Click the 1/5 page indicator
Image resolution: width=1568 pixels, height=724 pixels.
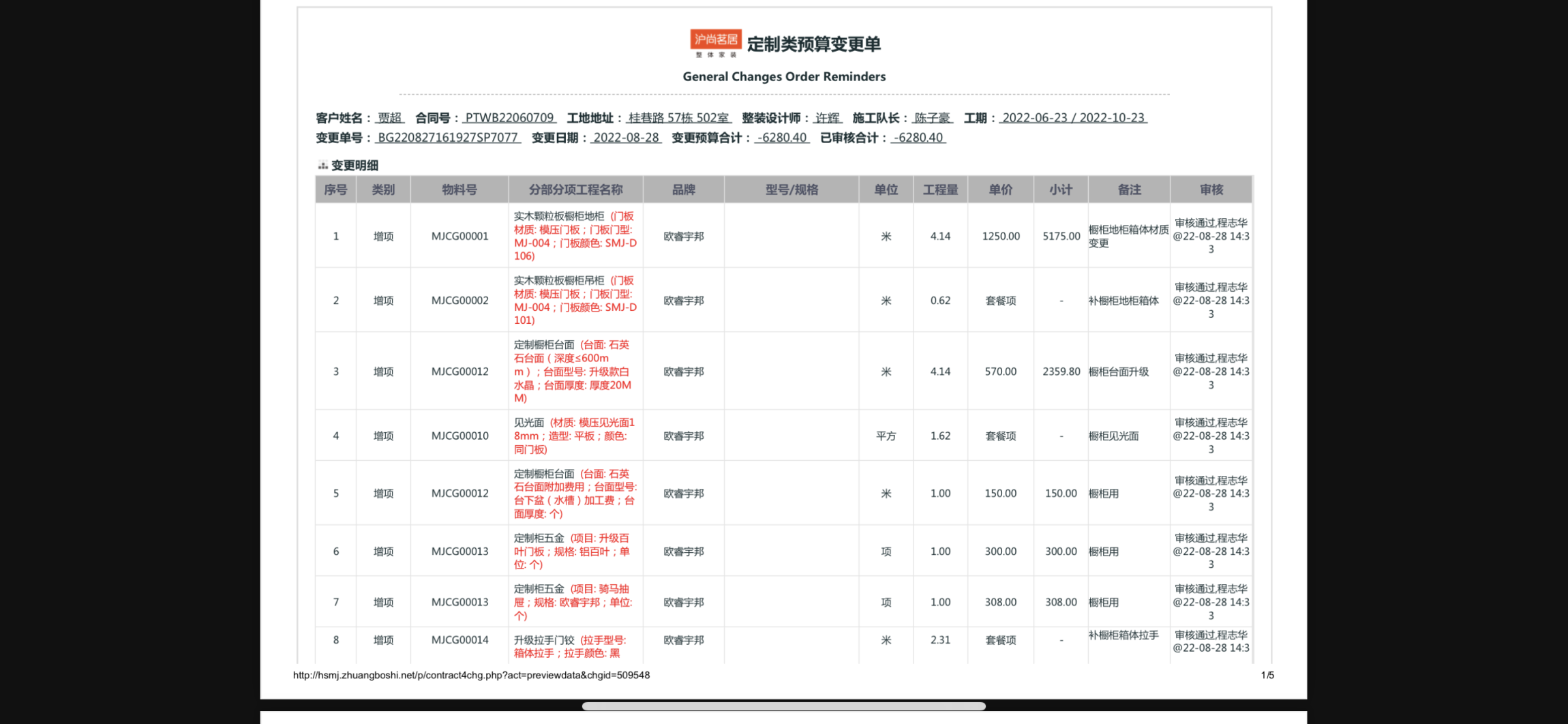(1267, 675)
